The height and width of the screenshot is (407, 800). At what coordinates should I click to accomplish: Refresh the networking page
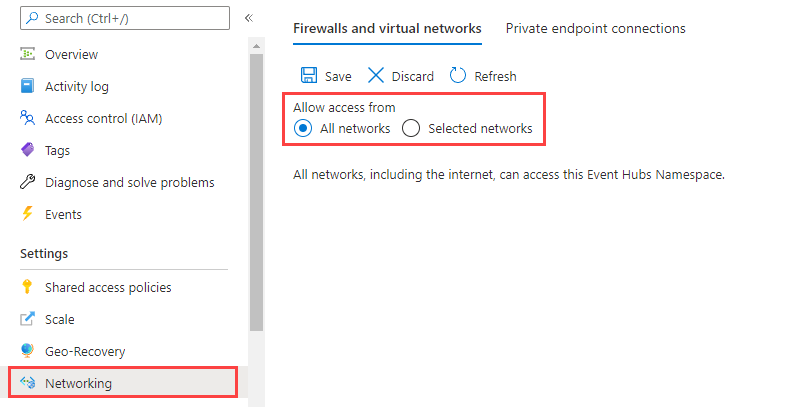(483, 76)
